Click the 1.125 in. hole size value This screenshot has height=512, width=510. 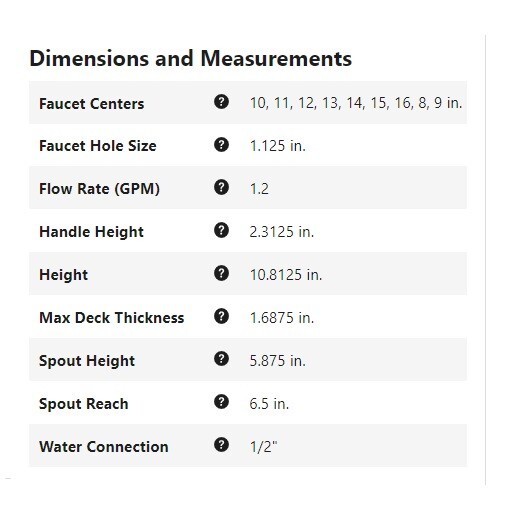(x=278, y=146)
